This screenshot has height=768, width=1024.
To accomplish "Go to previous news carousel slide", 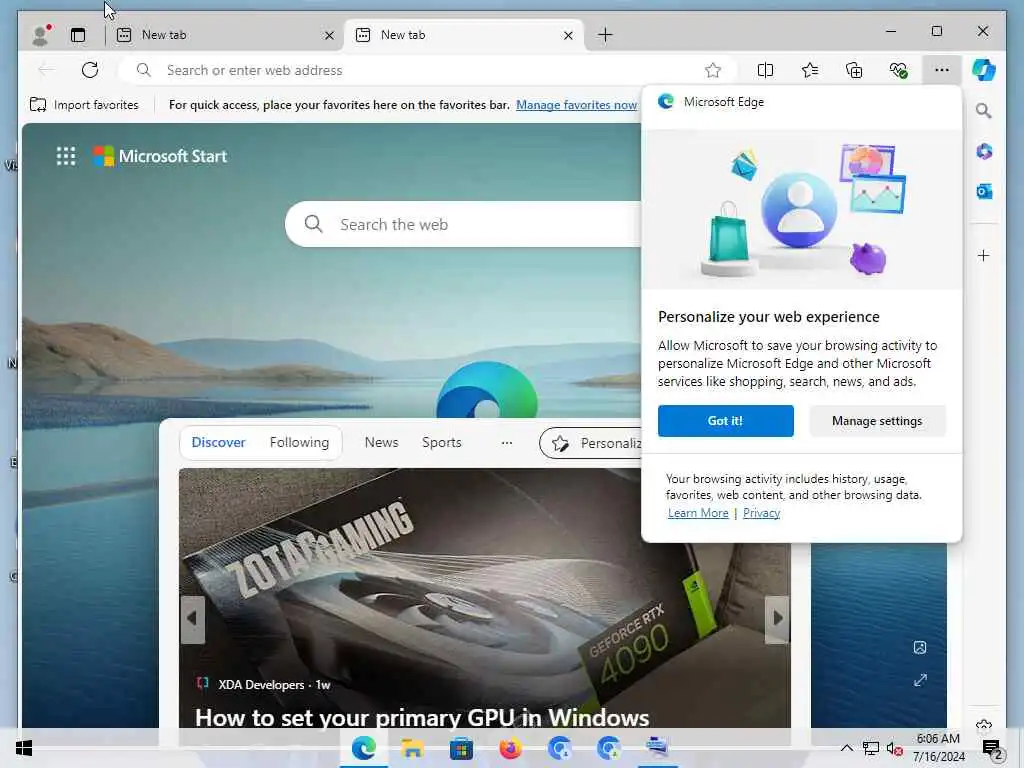I will 192,618.
